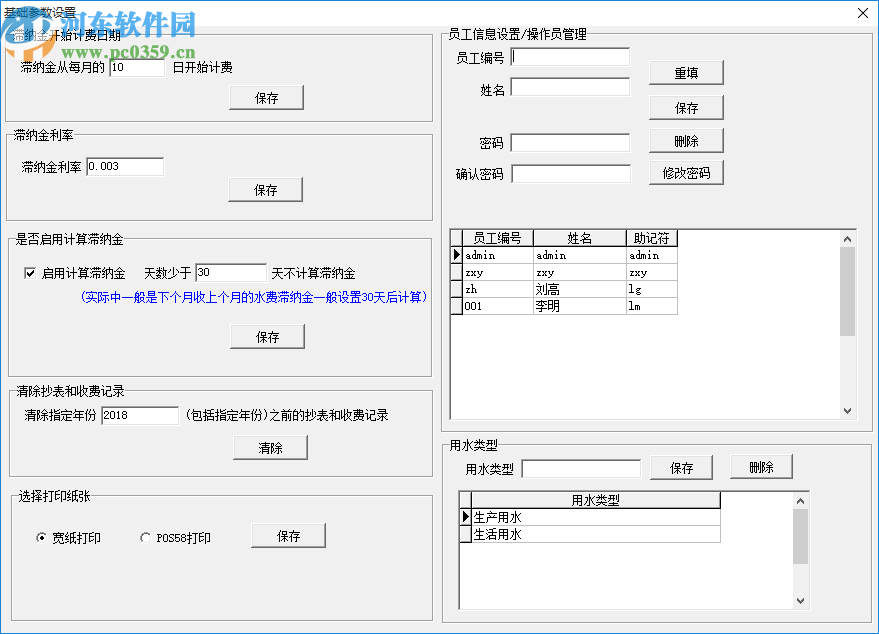This screenshot has width=879, height=634.
Task: Click the employee list scrollbar down arrow
Action: (848, 409)
